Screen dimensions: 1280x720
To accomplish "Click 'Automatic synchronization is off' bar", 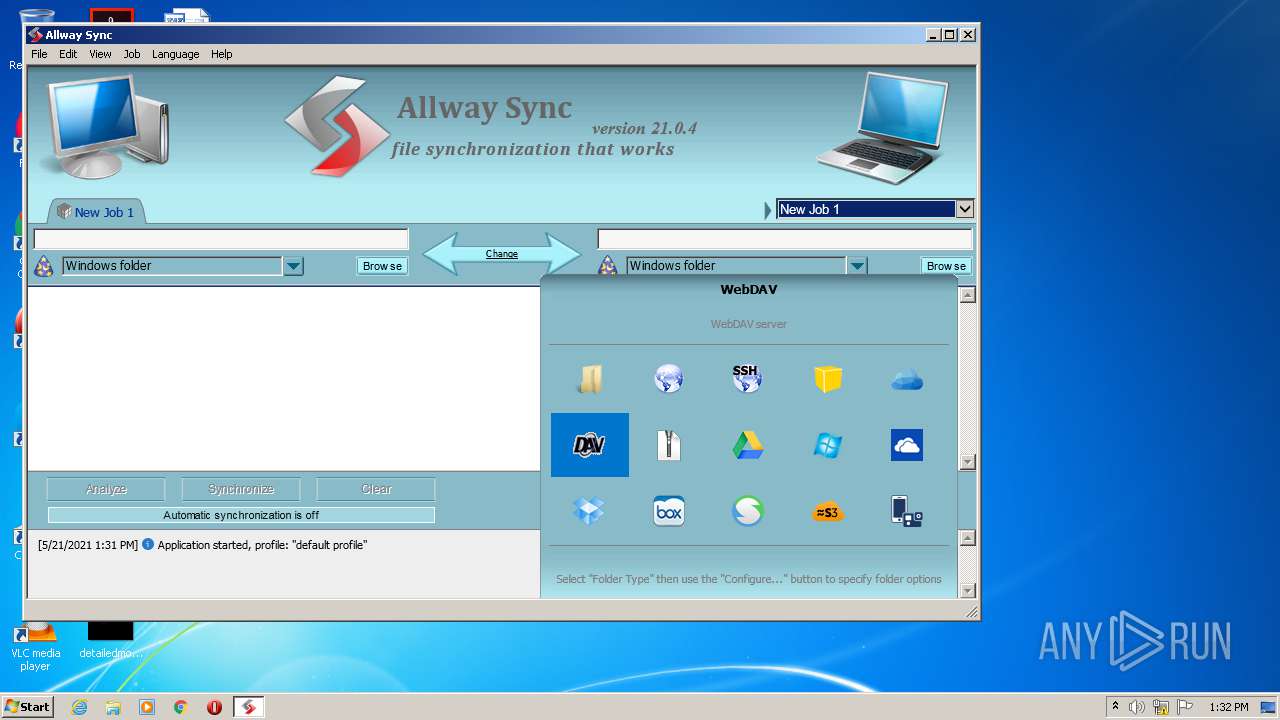I will click(x=241, y=515).
